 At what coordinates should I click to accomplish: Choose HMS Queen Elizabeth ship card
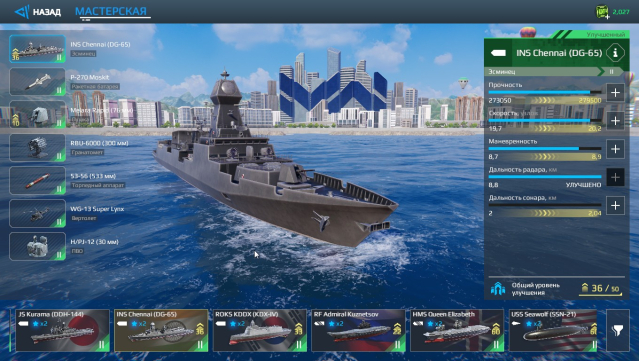coord(457,330)
